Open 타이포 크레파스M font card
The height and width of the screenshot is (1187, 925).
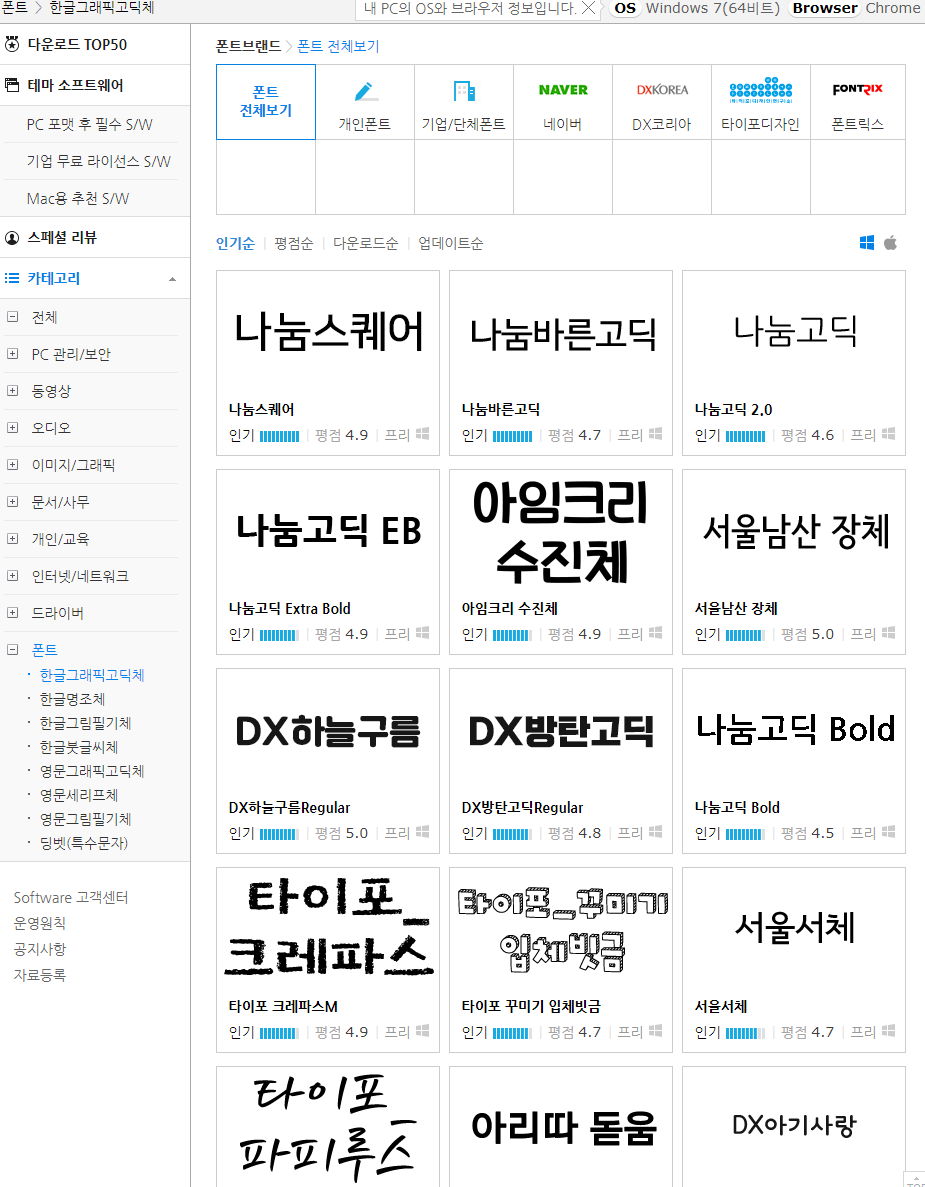click(328, 961)
